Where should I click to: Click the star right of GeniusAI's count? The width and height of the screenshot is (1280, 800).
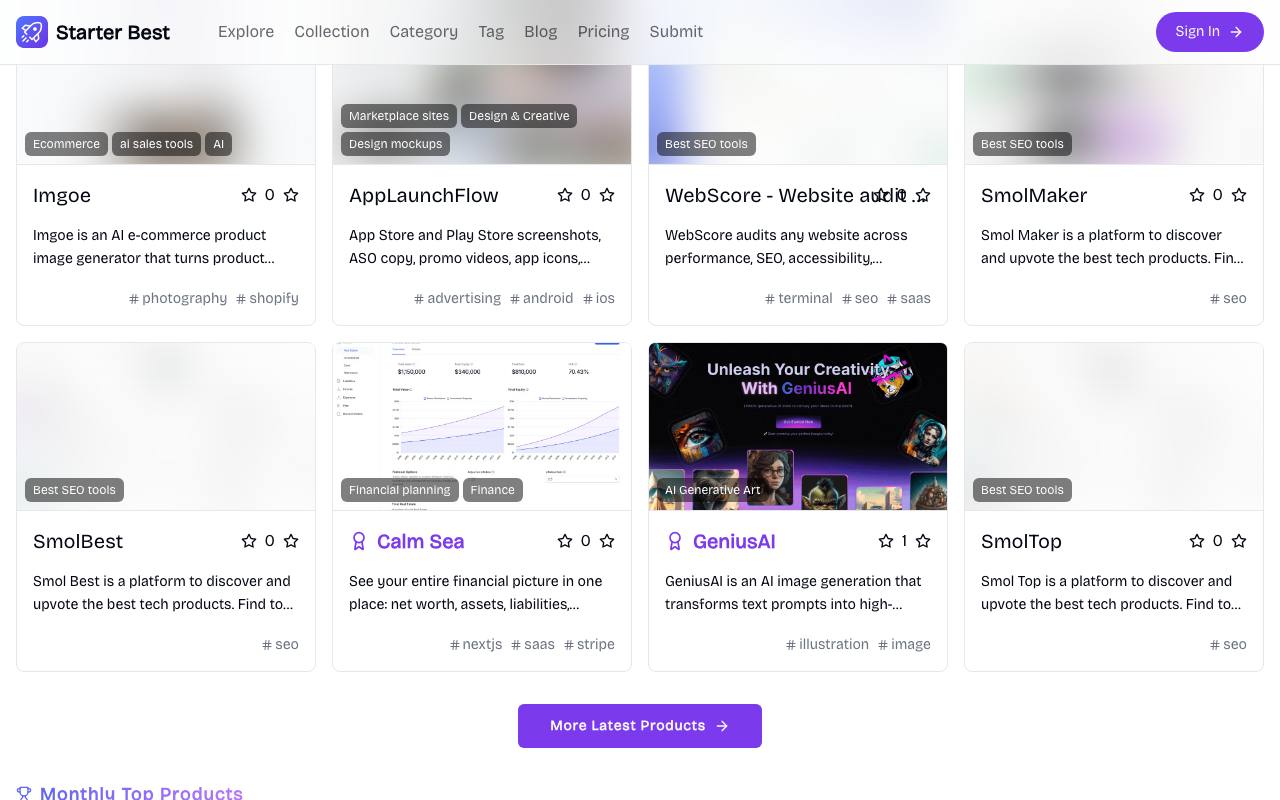pyautogui.click(x=923, y=541)
